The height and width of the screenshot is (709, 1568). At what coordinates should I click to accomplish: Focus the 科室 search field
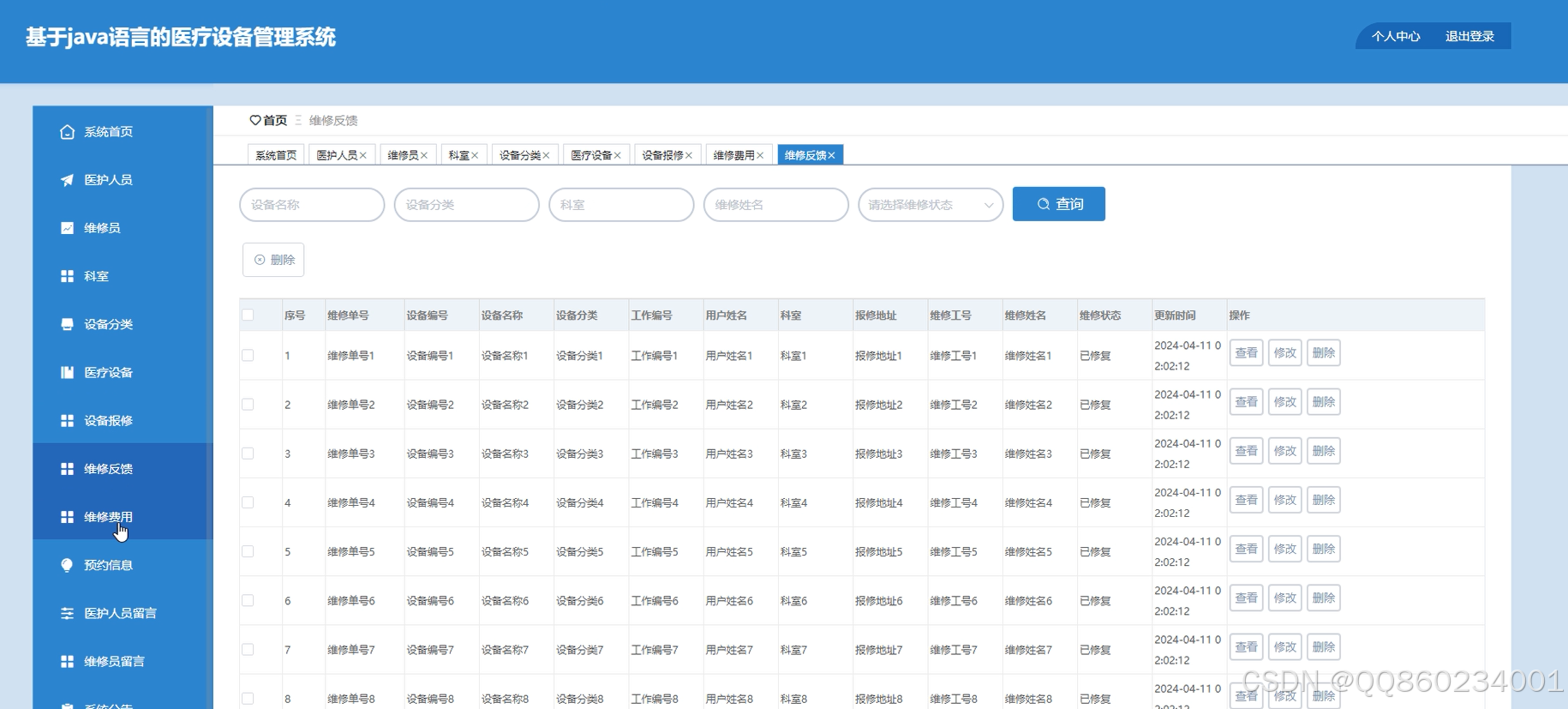(621, 205)
